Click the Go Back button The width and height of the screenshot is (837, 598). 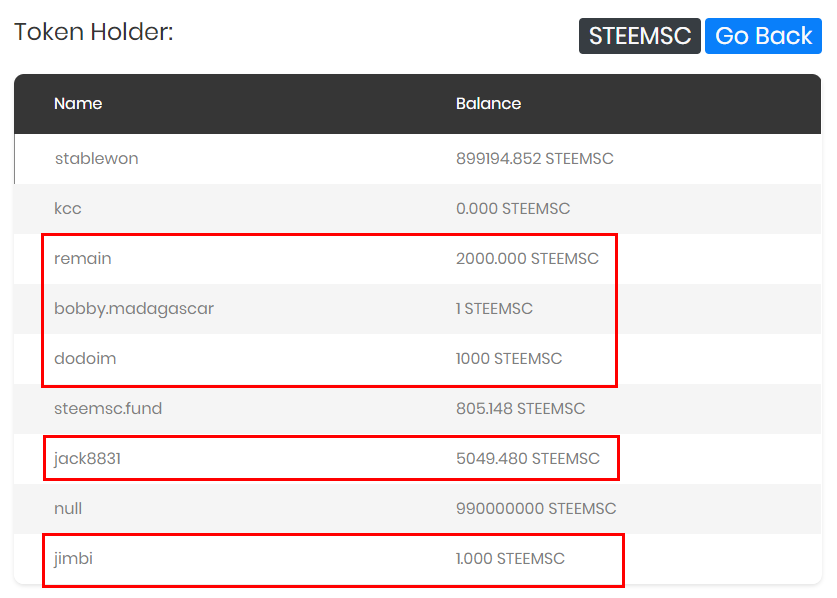pyautogui.click(x=763, y=36)
